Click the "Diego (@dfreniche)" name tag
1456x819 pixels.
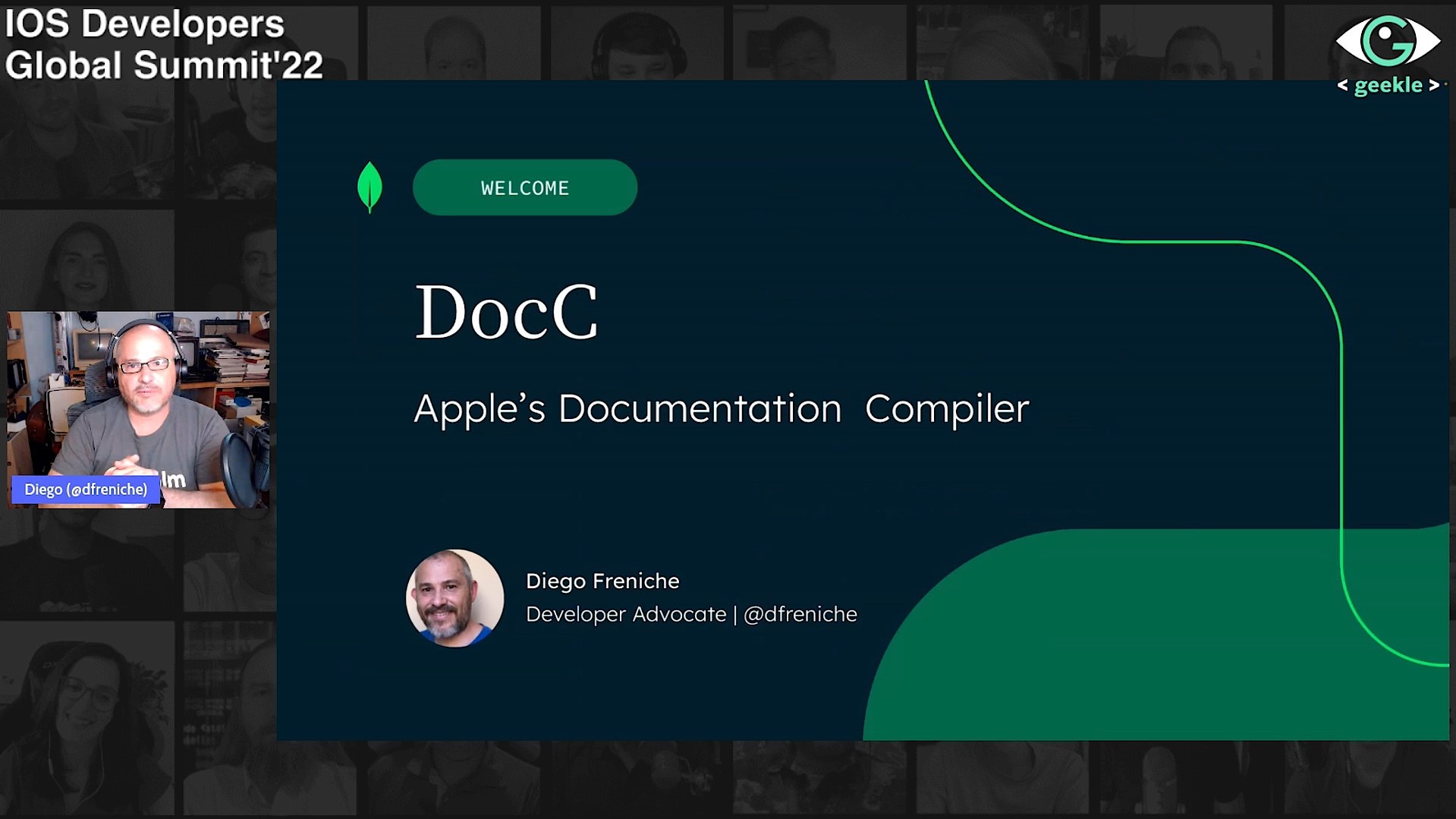(86, 490)
